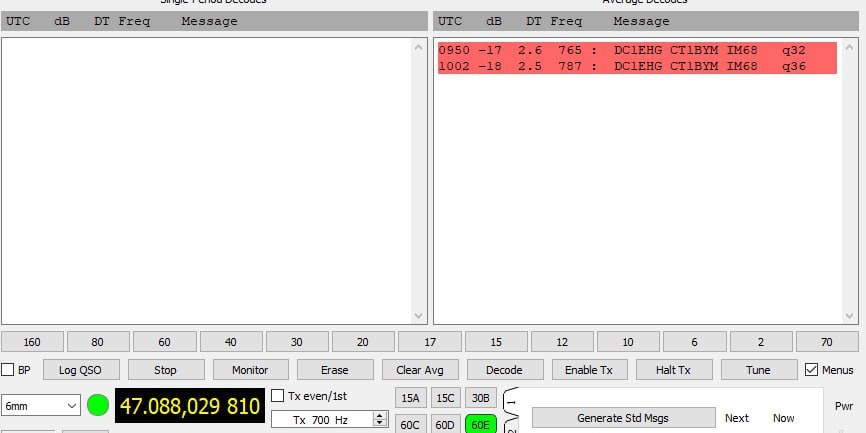The width and height of the screenshot is (866, 433).
Task: Click the Halt Tx button
Action: (673, 370)
